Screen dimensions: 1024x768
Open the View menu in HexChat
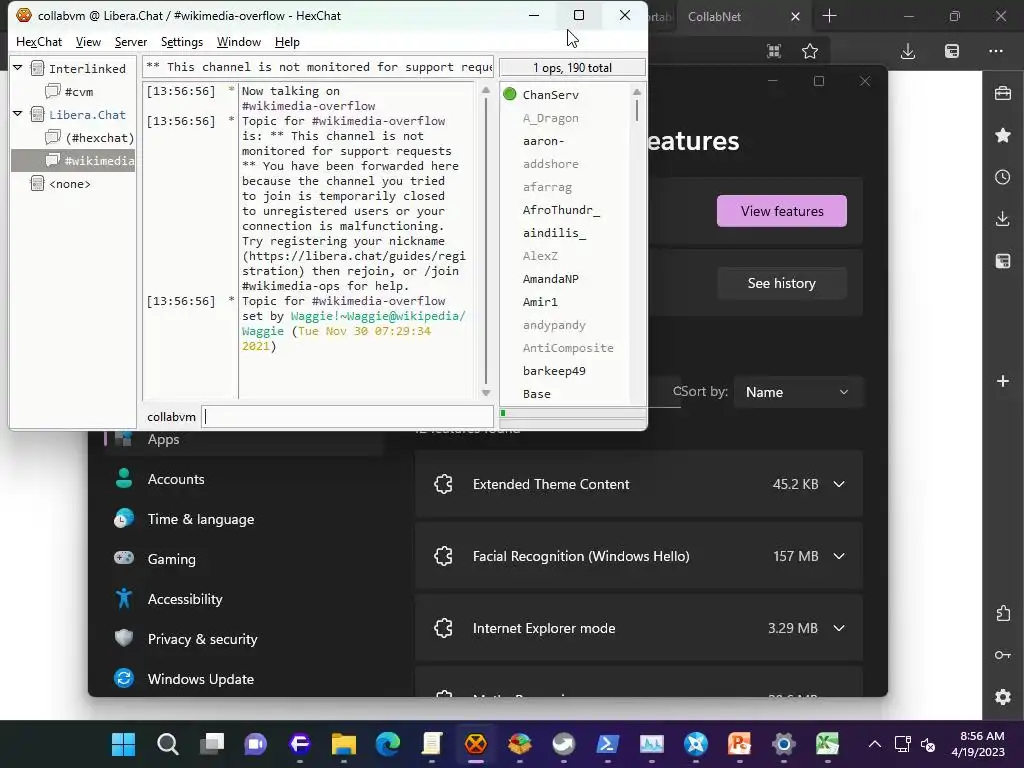(88, 42)
